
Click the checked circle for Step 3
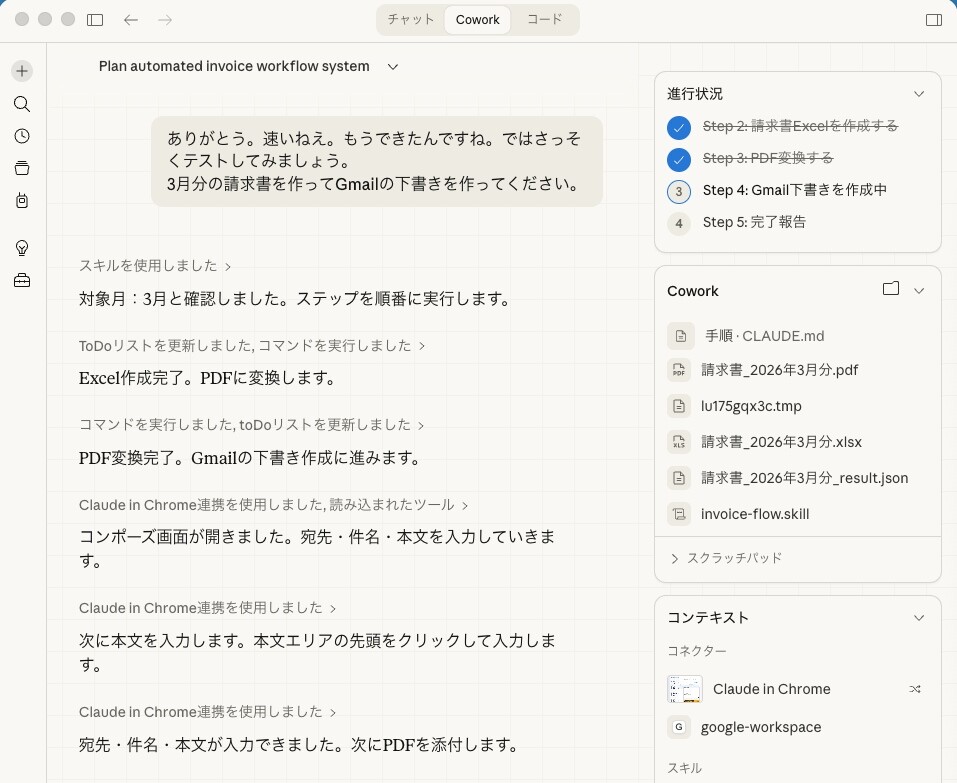coord(679,159)
